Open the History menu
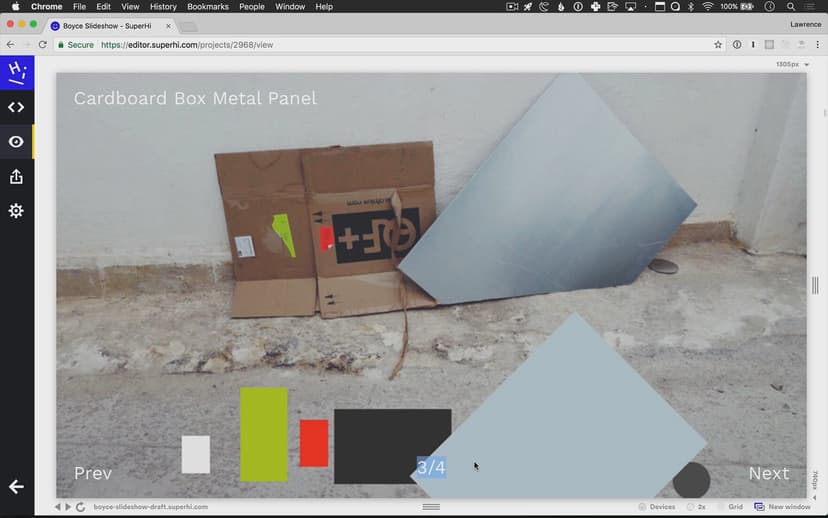The image size is (828, 518). [x=163, y=7]
